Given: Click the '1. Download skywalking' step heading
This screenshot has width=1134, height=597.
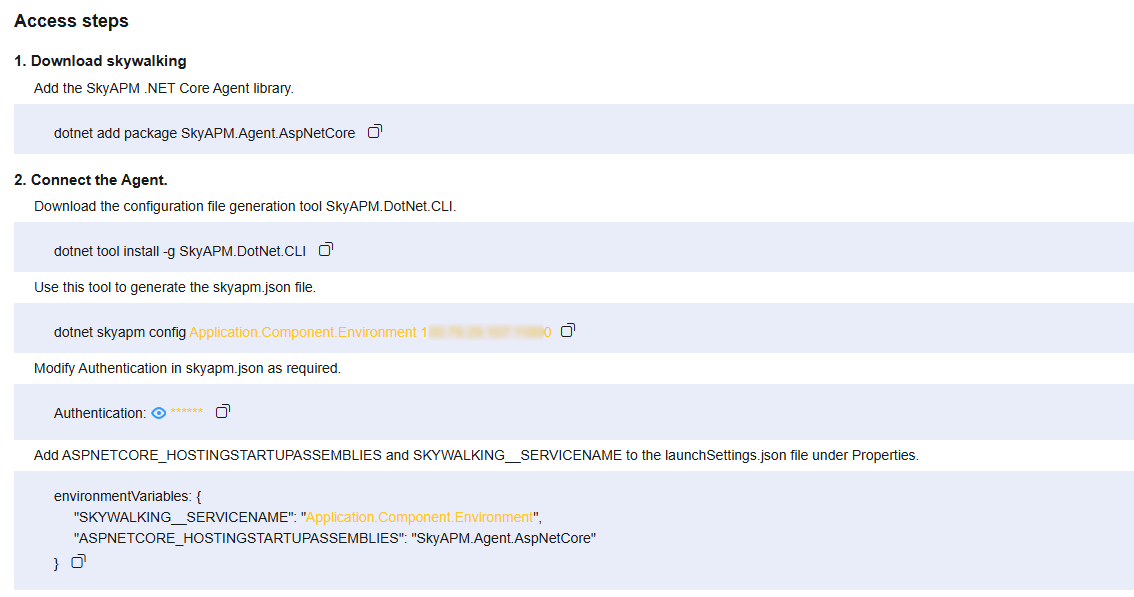Looking at the screenshot, I should click(101, 61).
